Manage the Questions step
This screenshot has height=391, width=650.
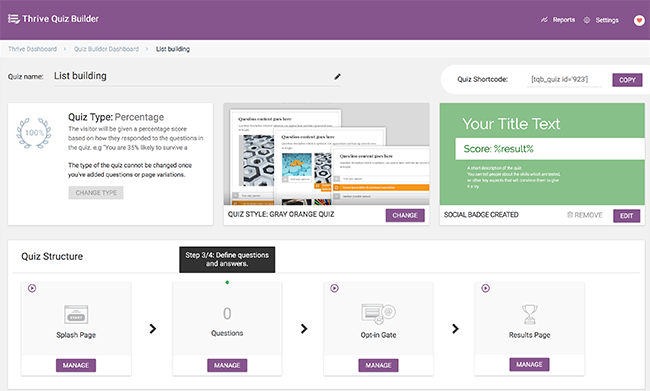(227, 365)
